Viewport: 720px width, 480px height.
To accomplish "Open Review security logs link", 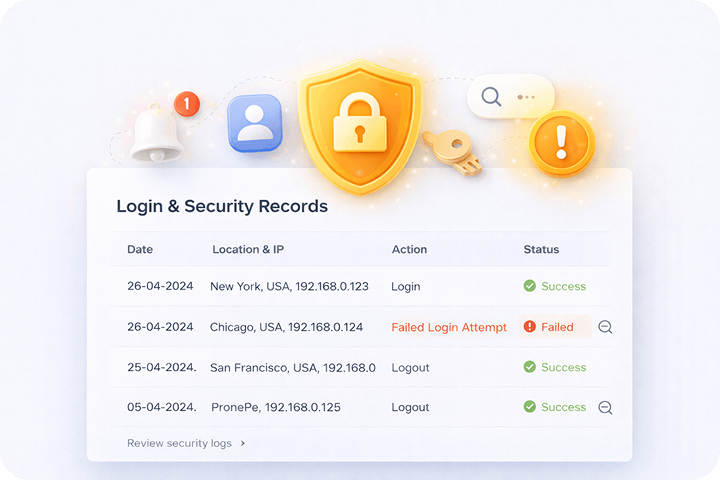I will [x=179, y=443].
